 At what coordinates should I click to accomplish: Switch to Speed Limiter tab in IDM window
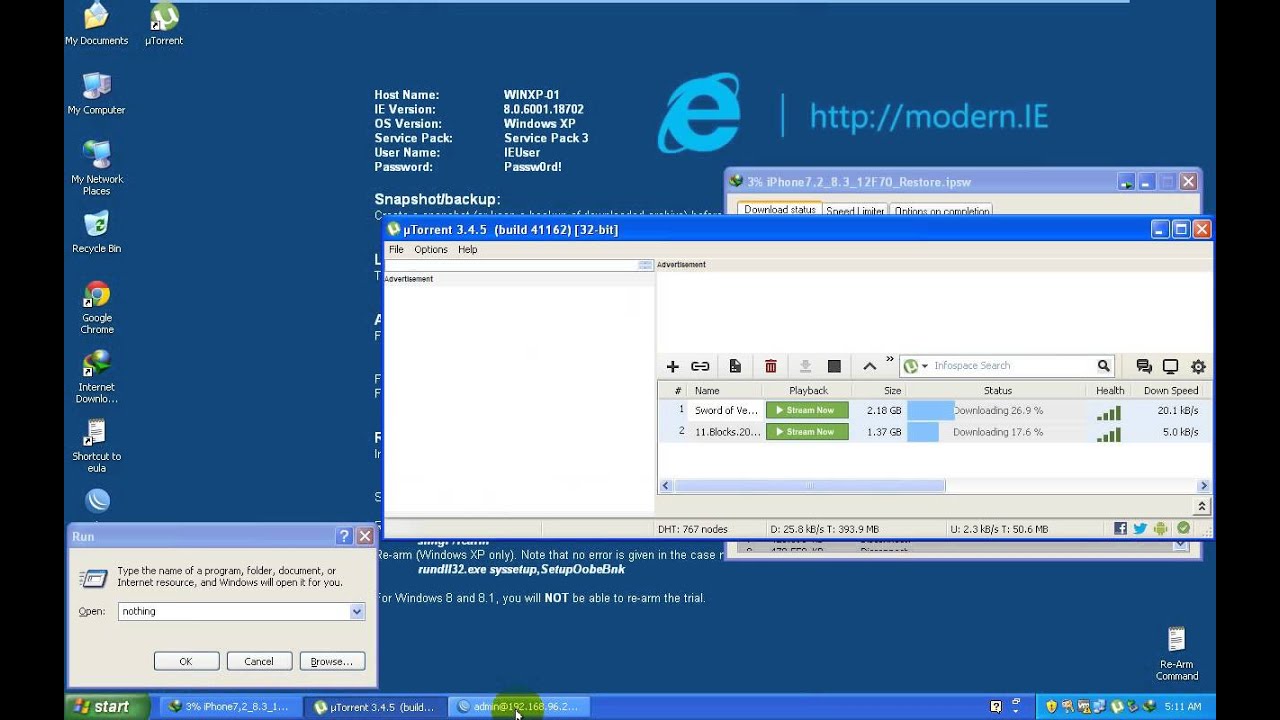855,211
